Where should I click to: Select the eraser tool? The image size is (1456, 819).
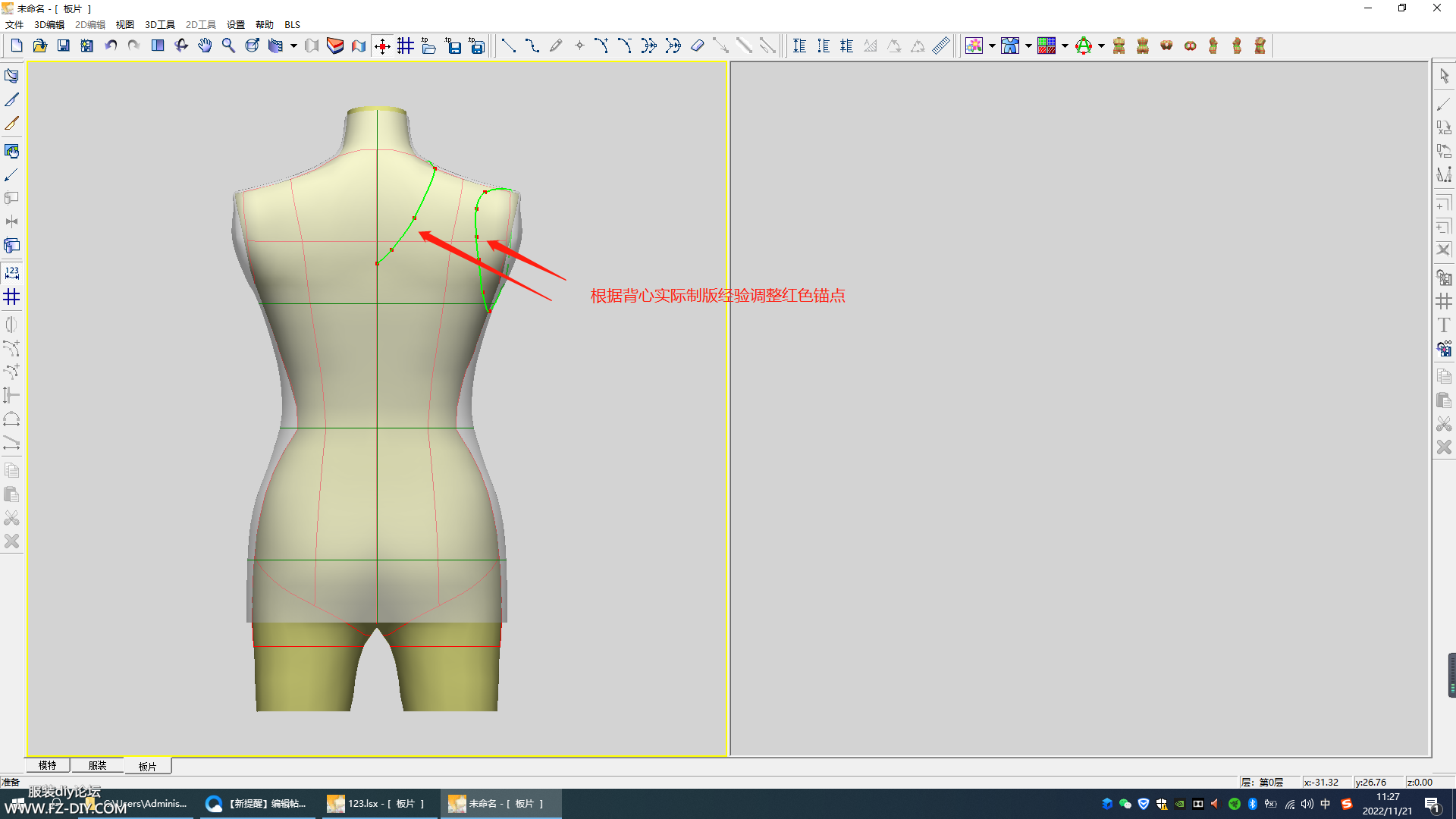pyautogui.click(x=697, y=46)
